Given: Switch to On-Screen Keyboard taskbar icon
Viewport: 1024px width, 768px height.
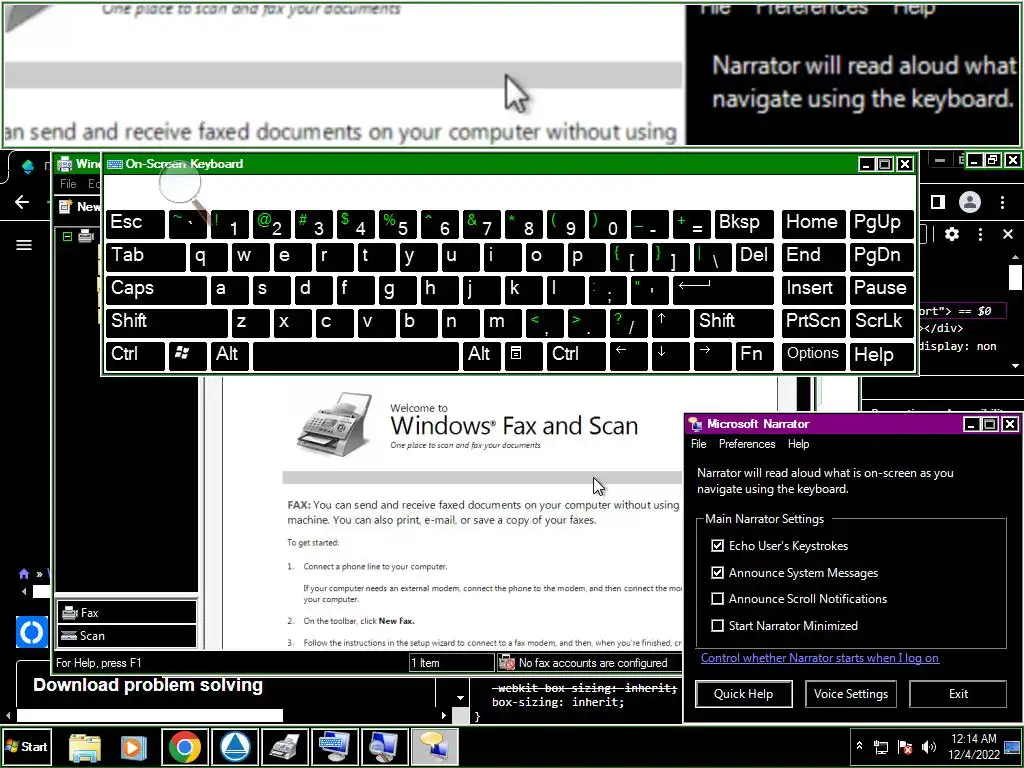Looking at the screenshot, I should point(334,747).
